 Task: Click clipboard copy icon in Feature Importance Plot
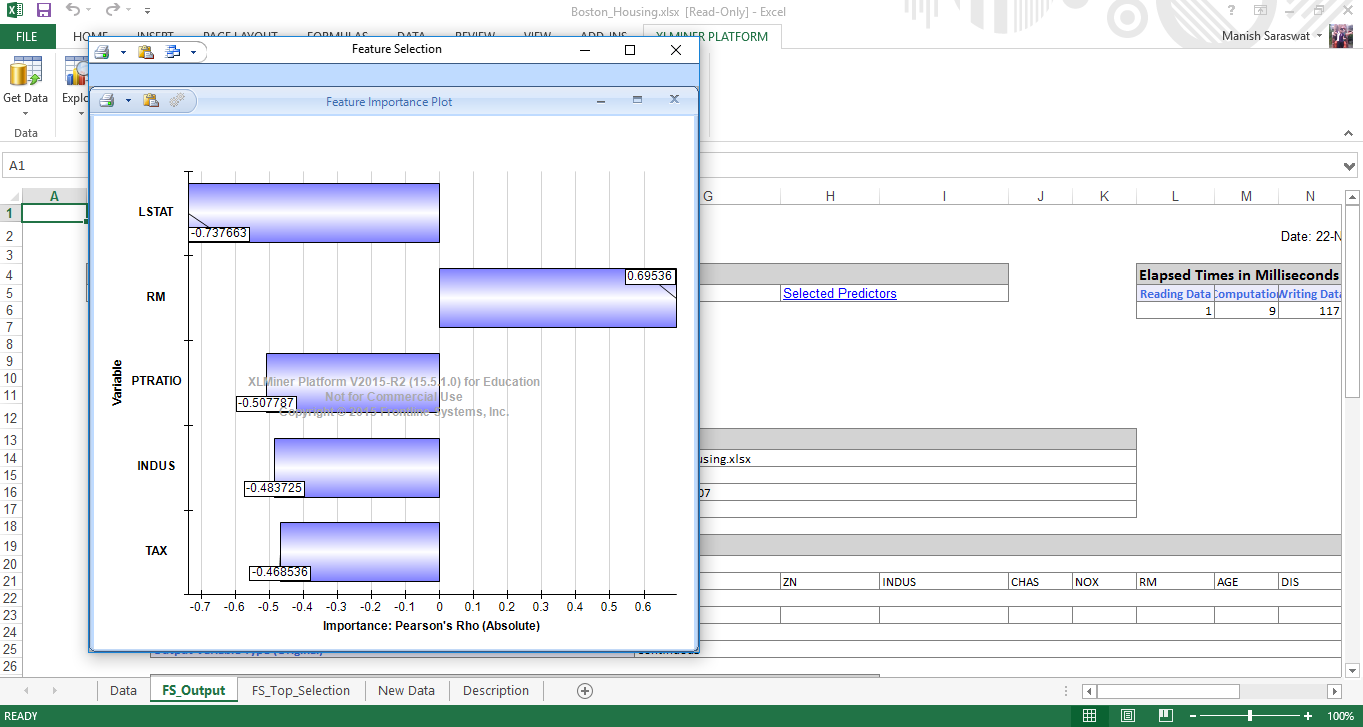[x=150, y=101]
